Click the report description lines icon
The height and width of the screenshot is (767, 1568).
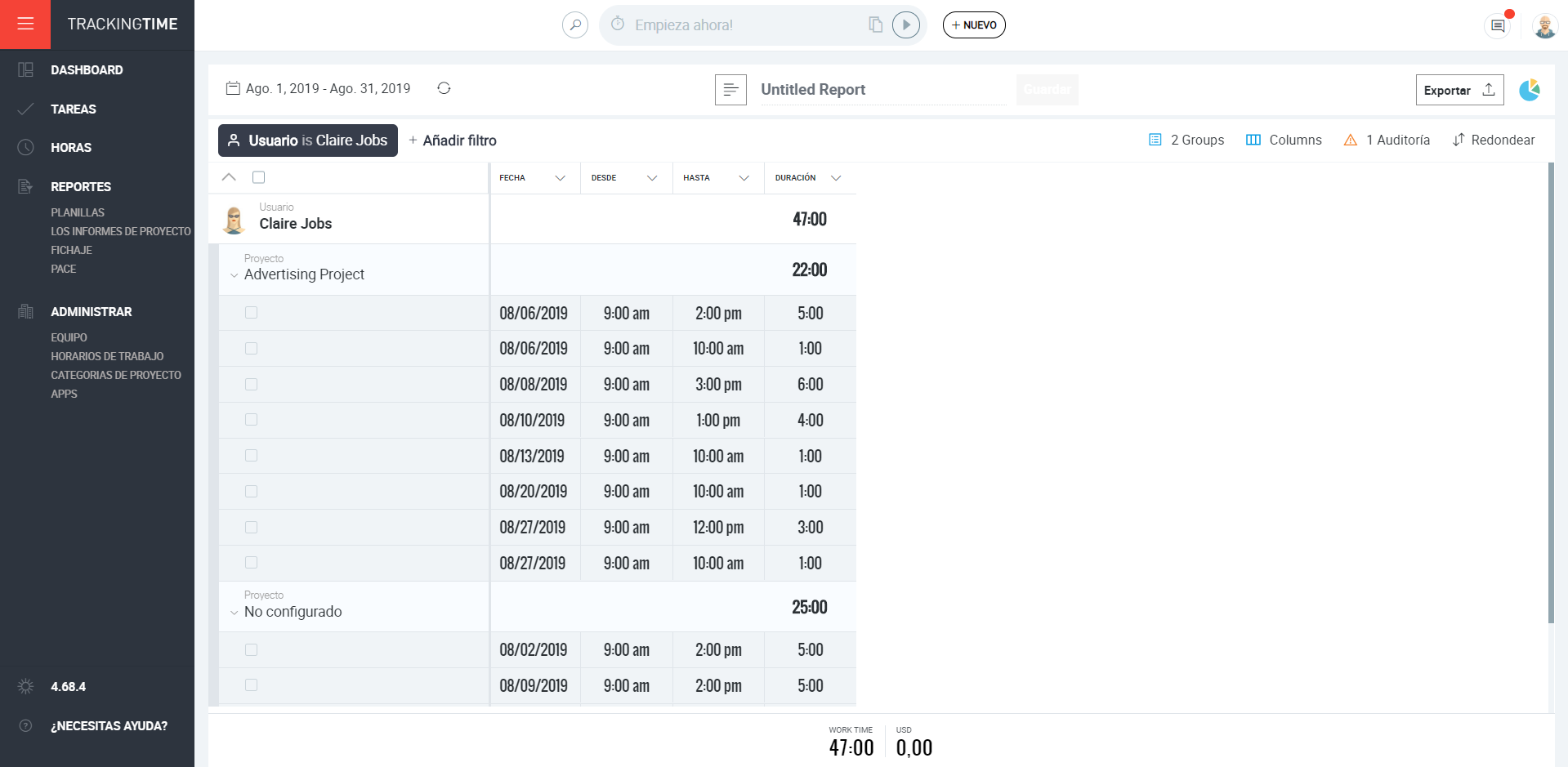coord(730,90)
